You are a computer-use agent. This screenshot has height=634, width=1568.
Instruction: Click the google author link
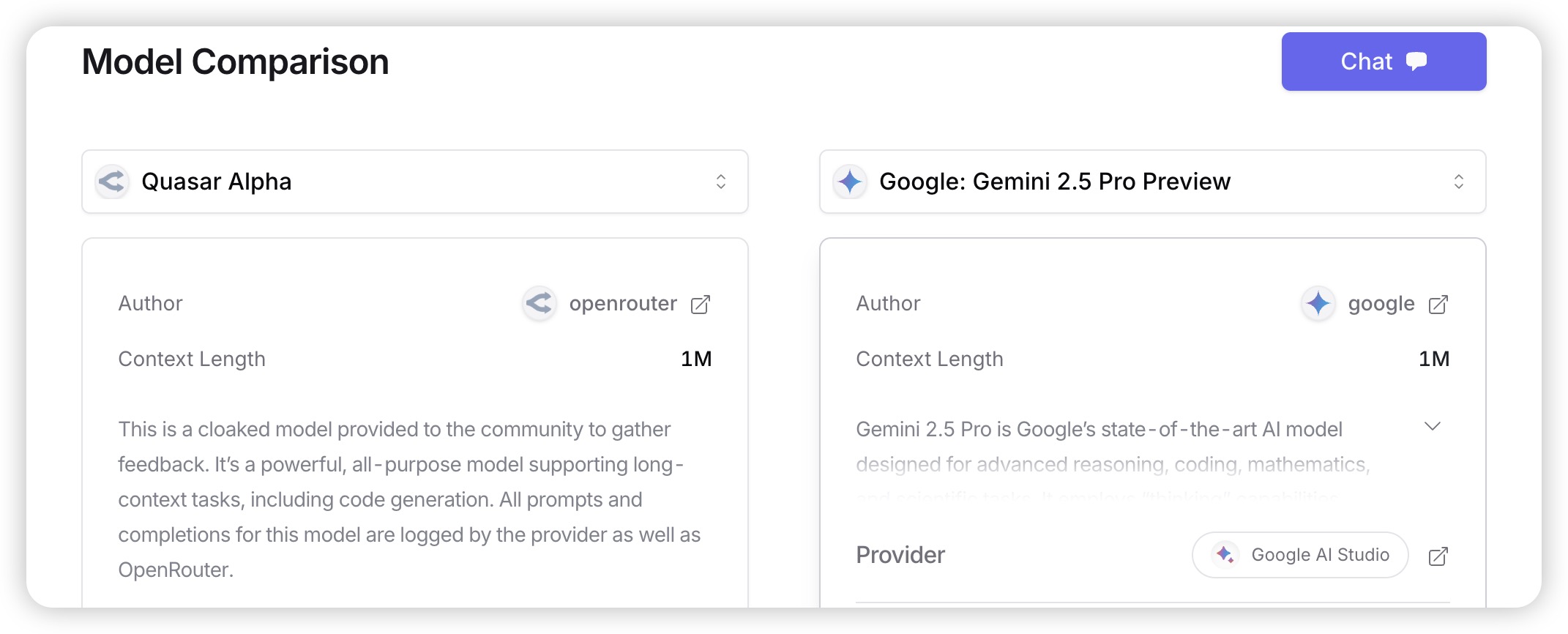(1381, 304)
